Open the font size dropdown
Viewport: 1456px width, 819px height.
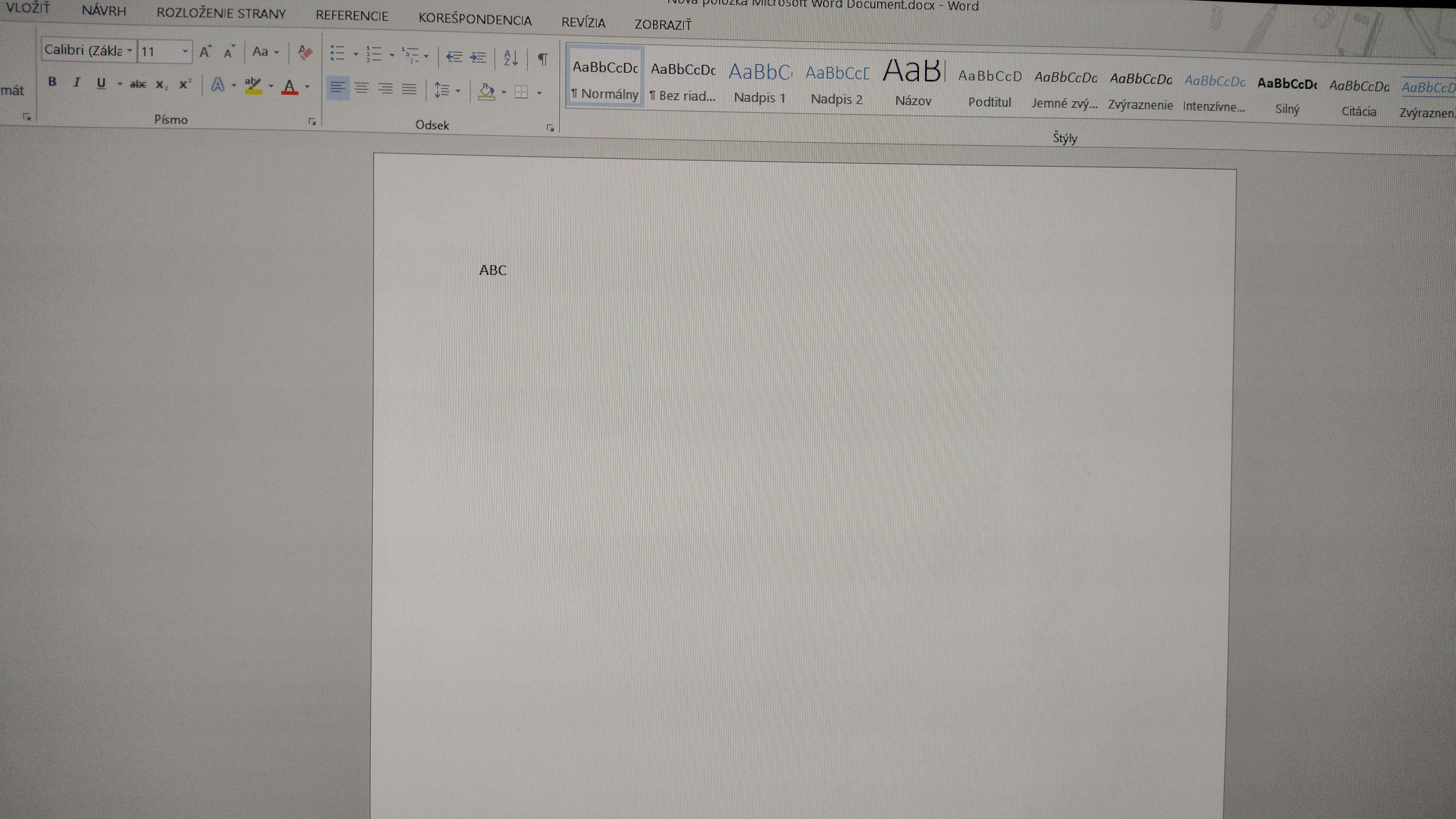(185, 51)
